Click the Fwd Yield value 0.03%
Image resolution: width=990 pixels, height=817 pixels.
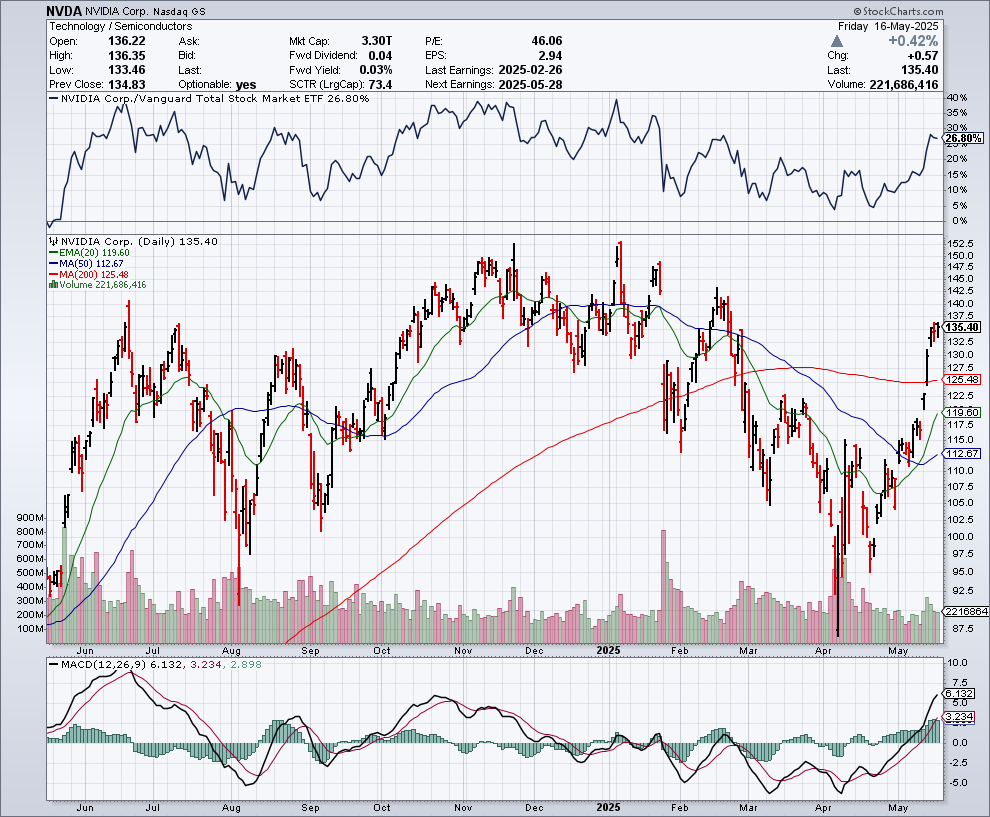point(376,70)
